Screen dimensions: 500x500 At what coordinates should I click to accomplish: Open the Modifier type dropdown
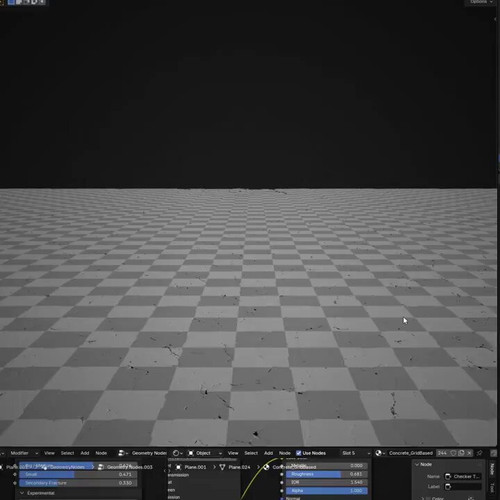[x=24, y=453]
